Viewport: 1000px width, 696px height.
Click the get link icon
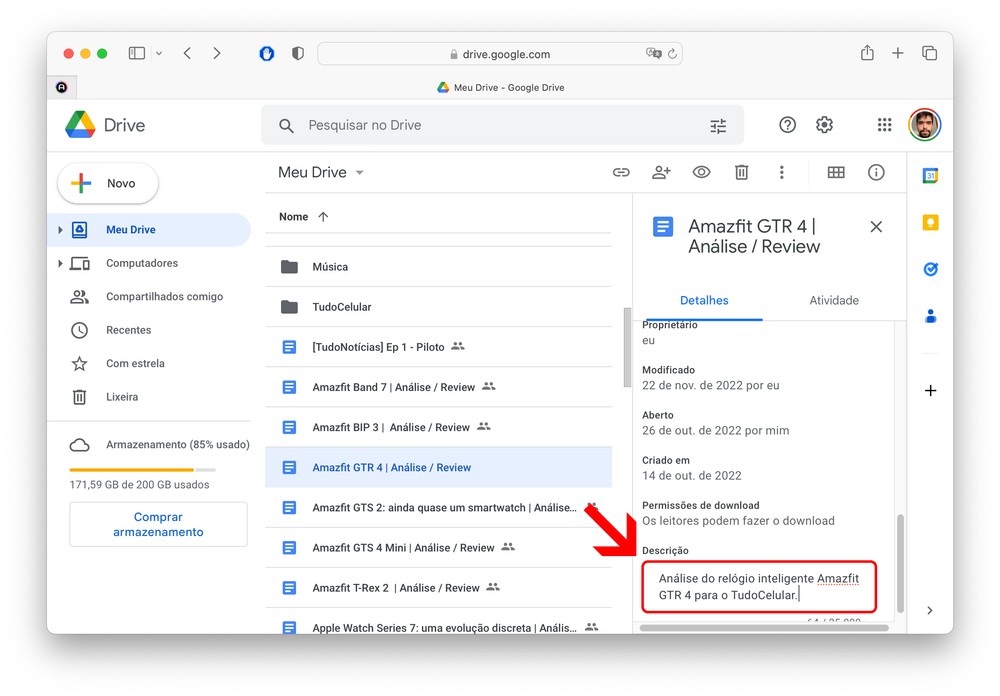tap(621, 172)
